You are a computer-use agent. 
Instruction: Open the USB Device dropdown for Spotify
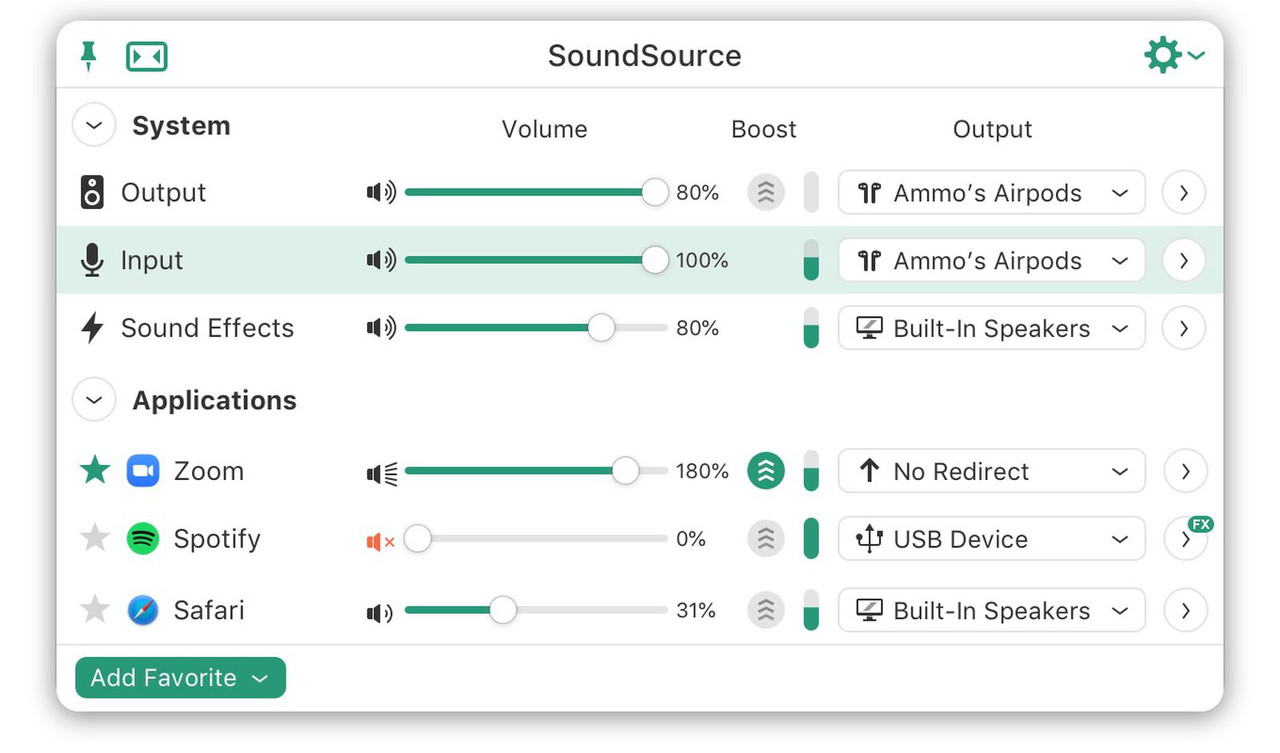(991, 538)
